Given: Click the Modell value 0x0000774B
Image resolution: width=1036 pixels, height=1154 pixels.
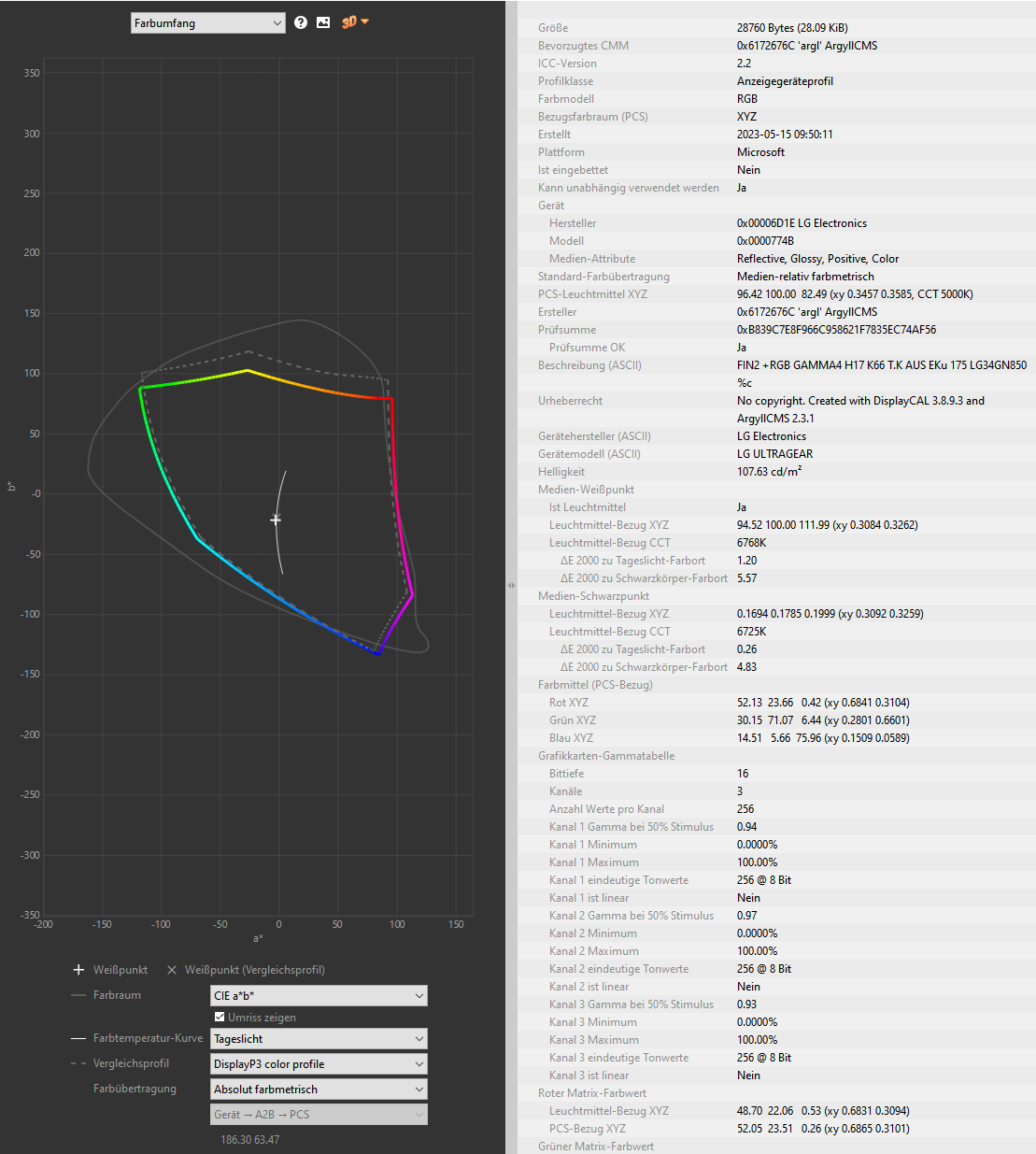Looking at the screenshot, I should point(765,241).
